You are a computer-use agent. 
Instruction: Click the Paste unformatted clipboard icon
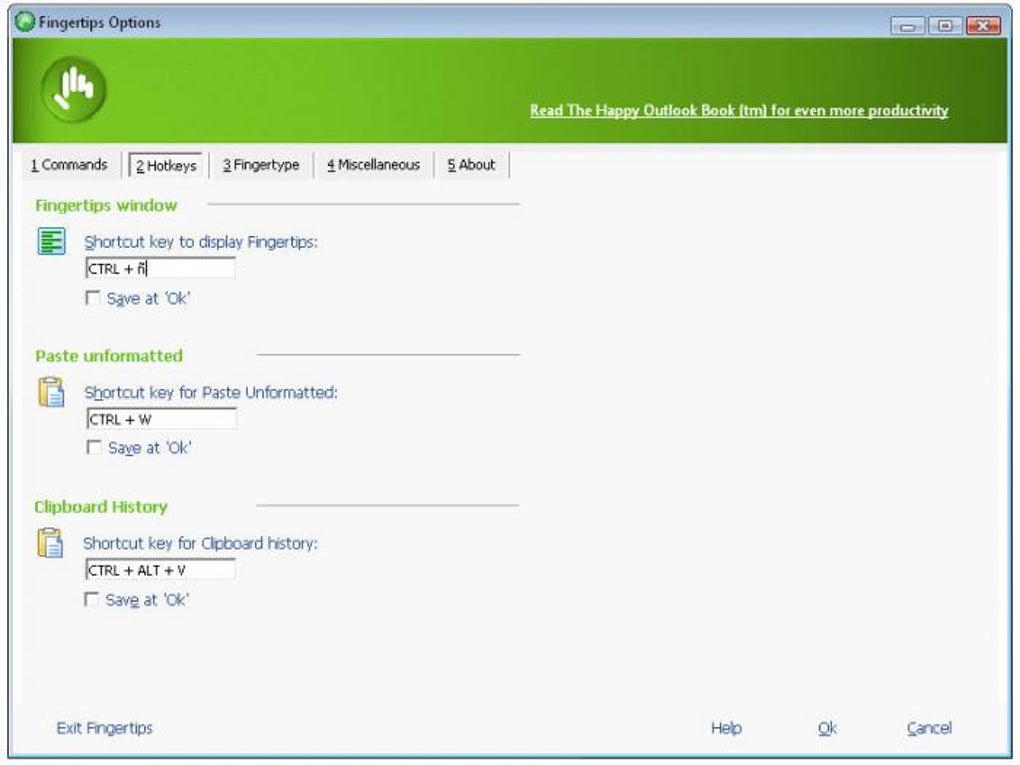[51, 392]
